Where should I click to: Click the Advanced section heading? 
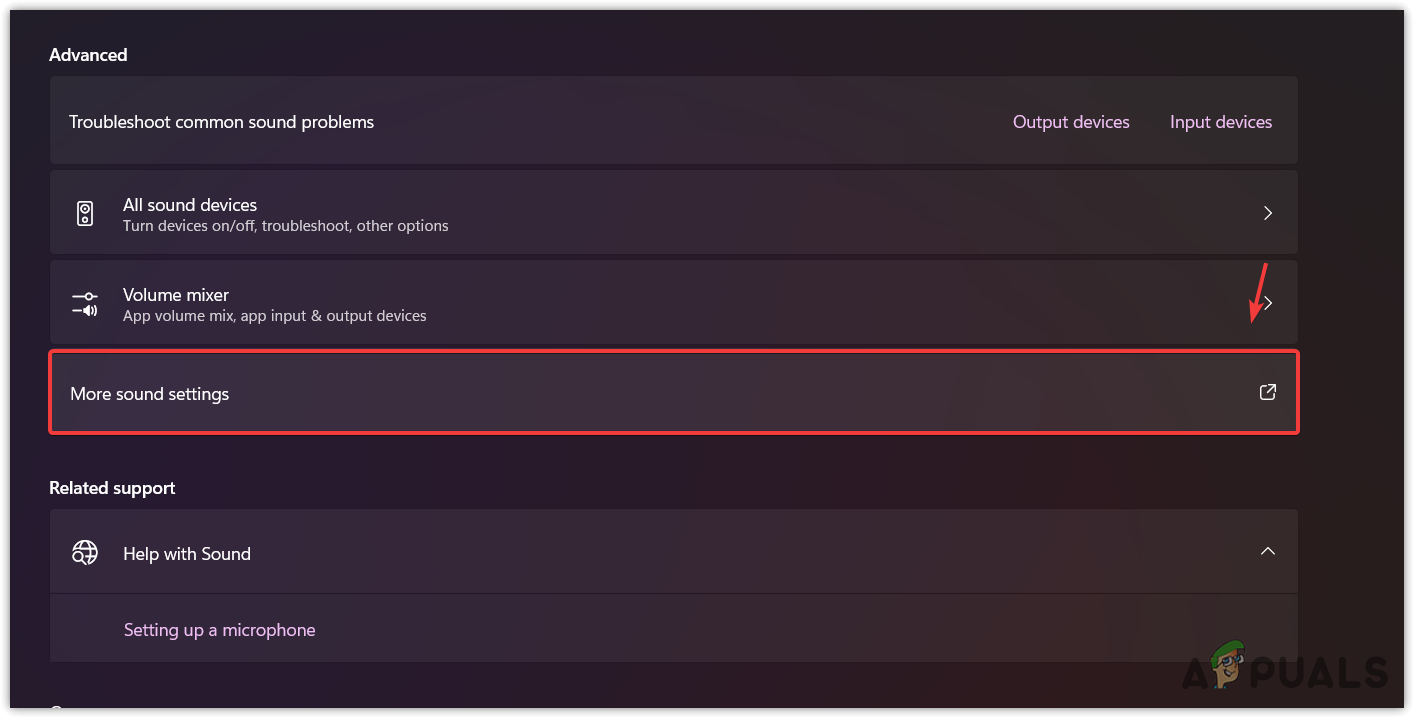[88, 55]
